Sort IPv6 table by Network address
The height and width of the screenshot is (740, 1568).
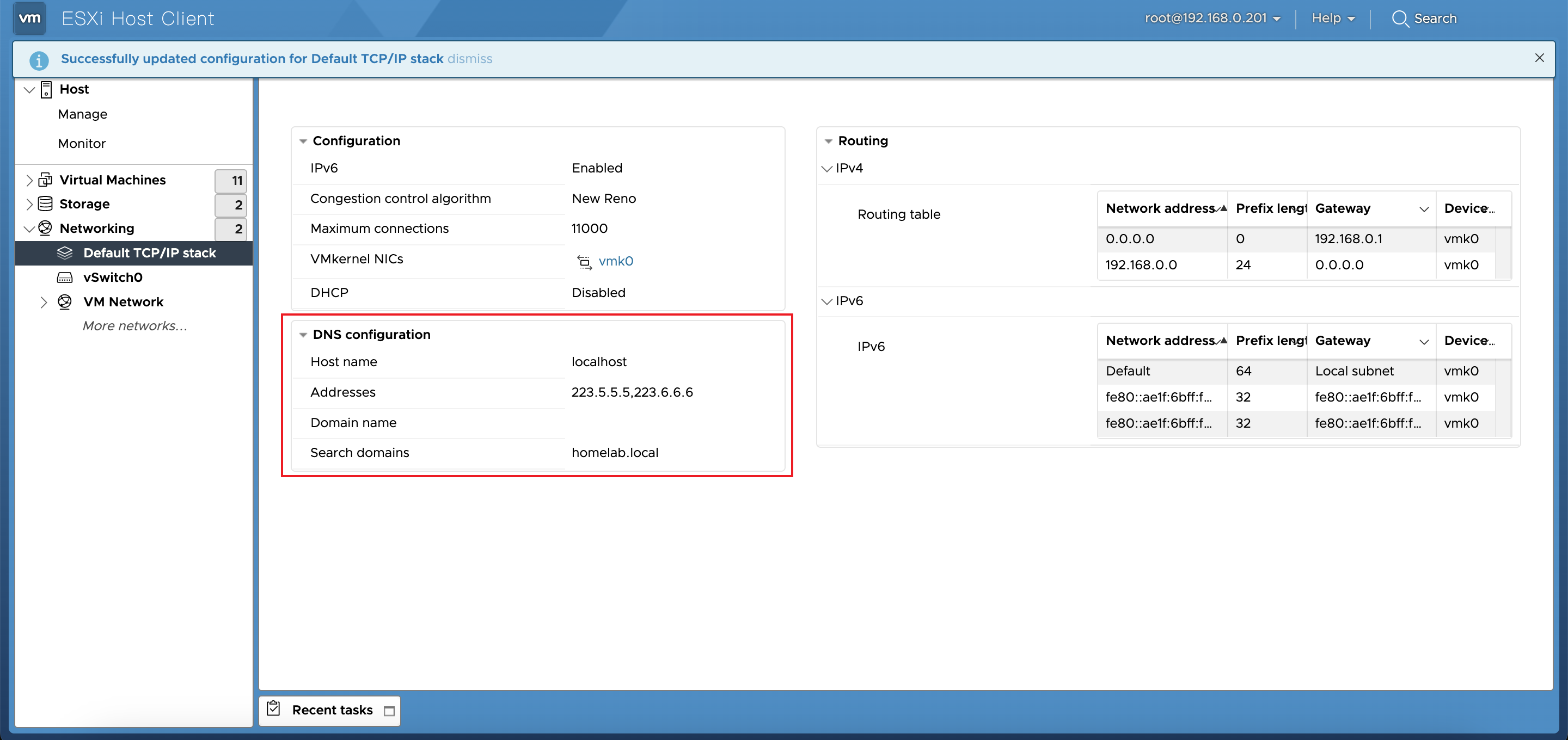tap(1162, 341)
